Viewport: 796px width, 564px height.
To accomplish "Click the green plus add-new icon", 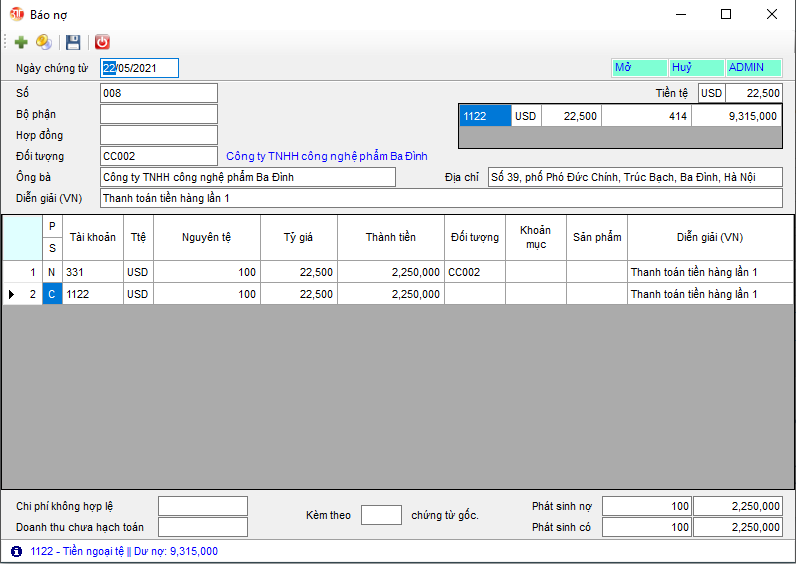I will coord(21,42).
